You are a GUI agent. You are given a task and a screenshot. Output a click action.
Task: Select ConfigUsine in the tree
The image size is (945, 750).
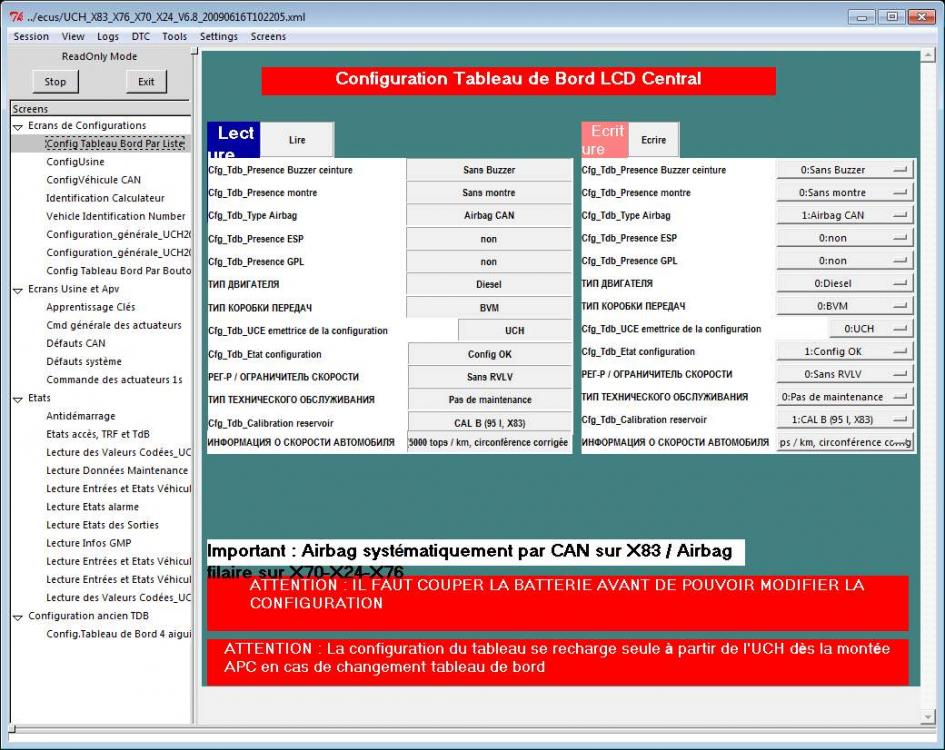[75, 162]
